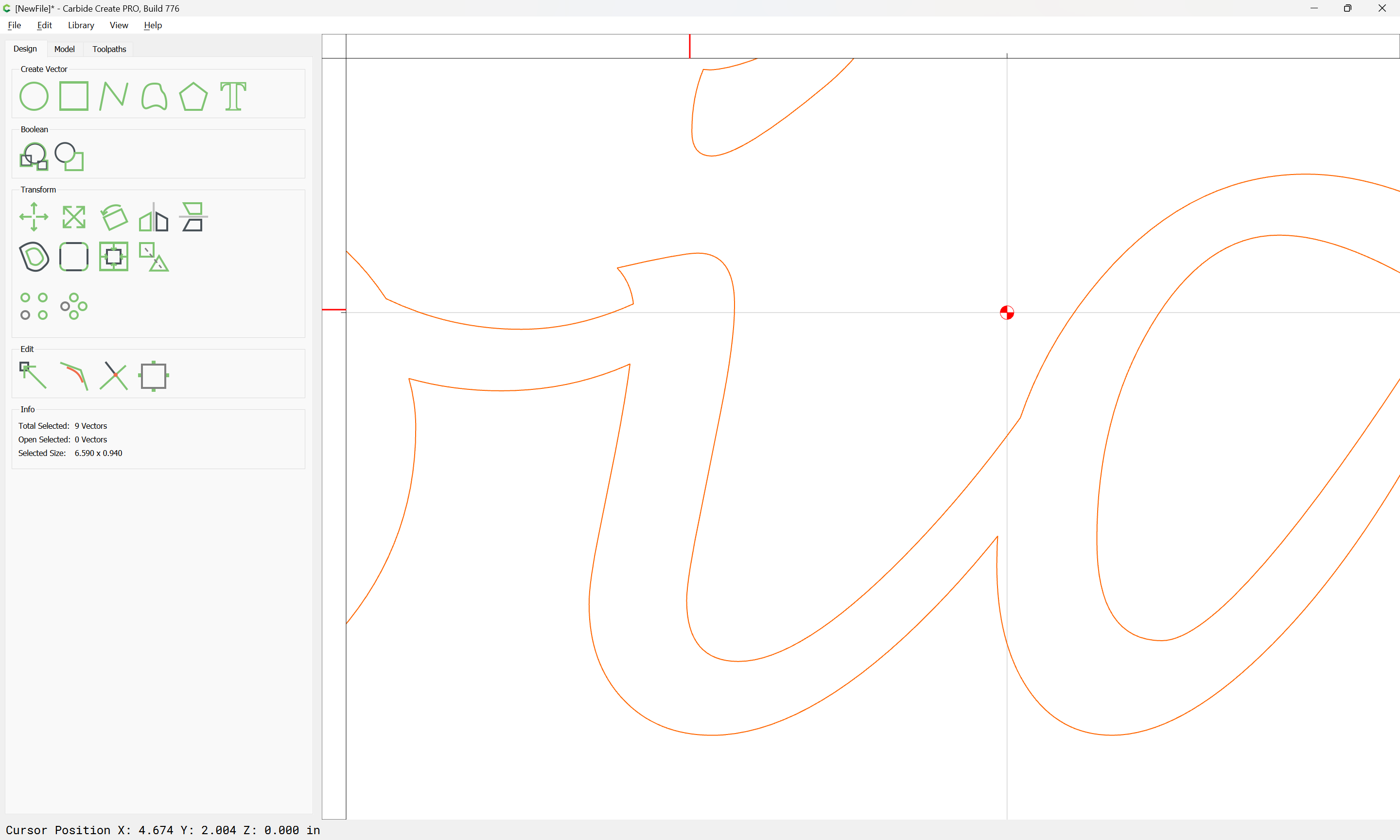Click the Mirror transform icon
This screenshot has width=1400, height=840.
coord(154,217)
